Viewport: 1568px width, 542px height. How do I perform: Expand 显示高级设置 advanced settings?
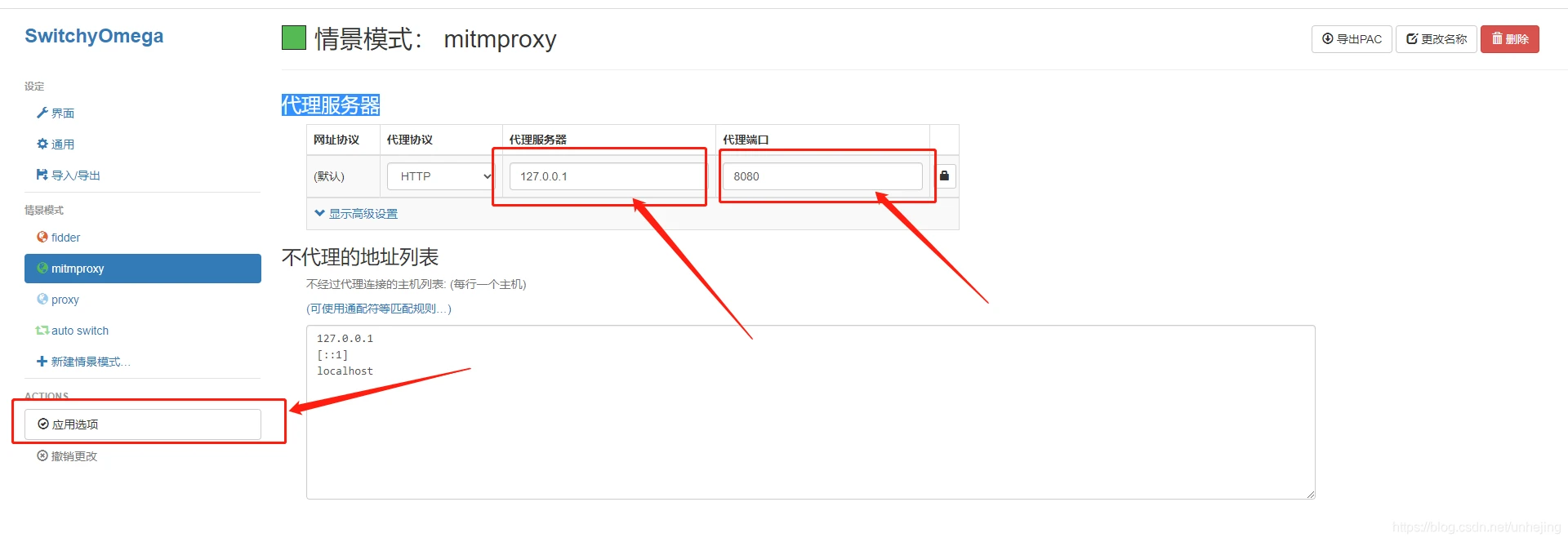(x=356, y=214)
